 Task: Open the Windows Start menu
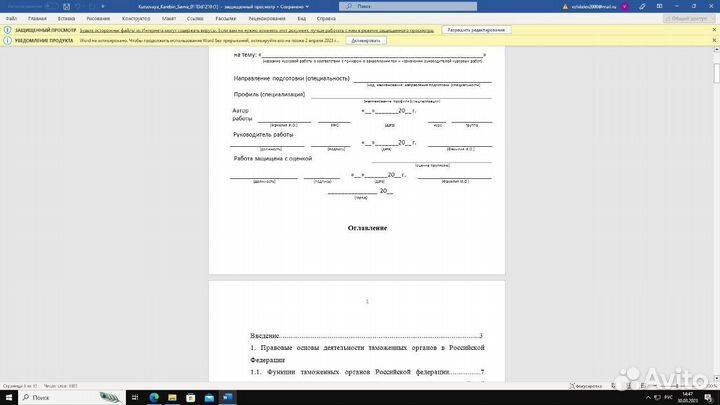click(x=9, y=397)
